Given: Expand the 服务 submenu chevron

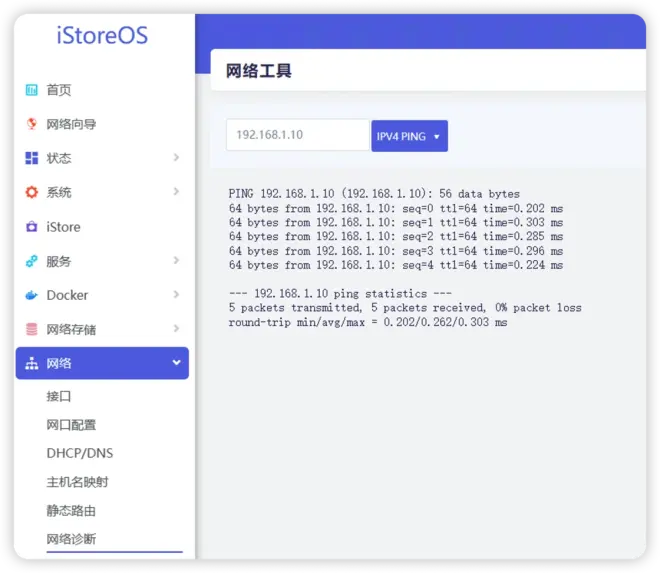Looking at the screenshot, I should click(176, 260).
